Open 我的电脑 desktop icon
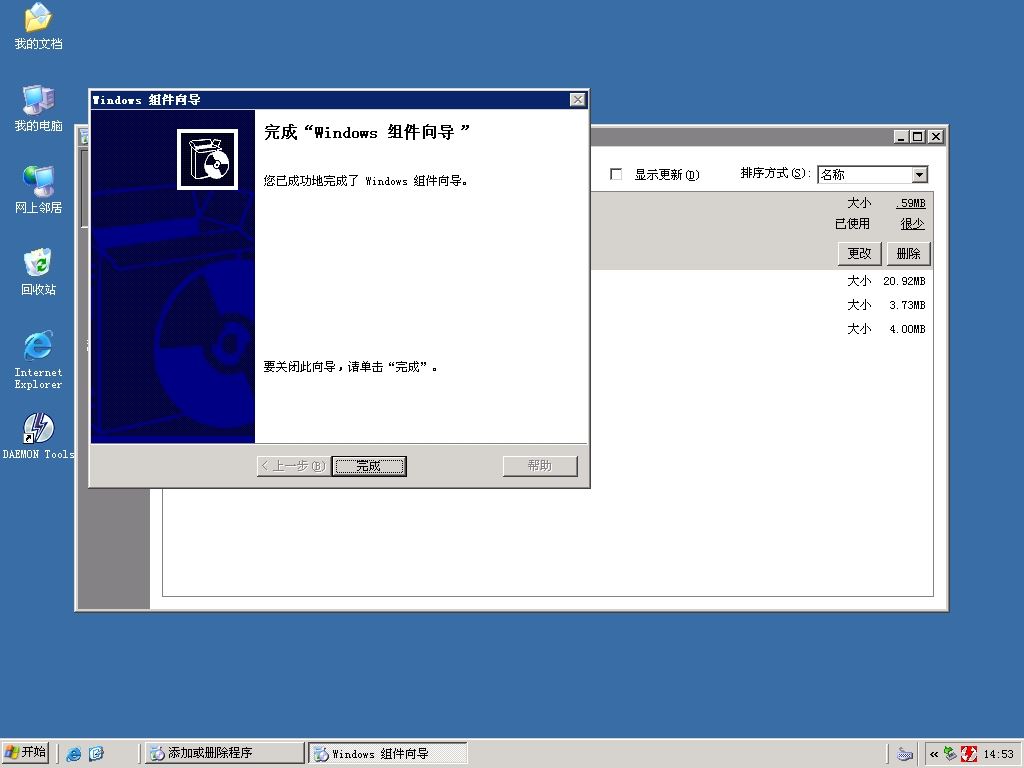The image size is (1024, 768). [38, 108]
